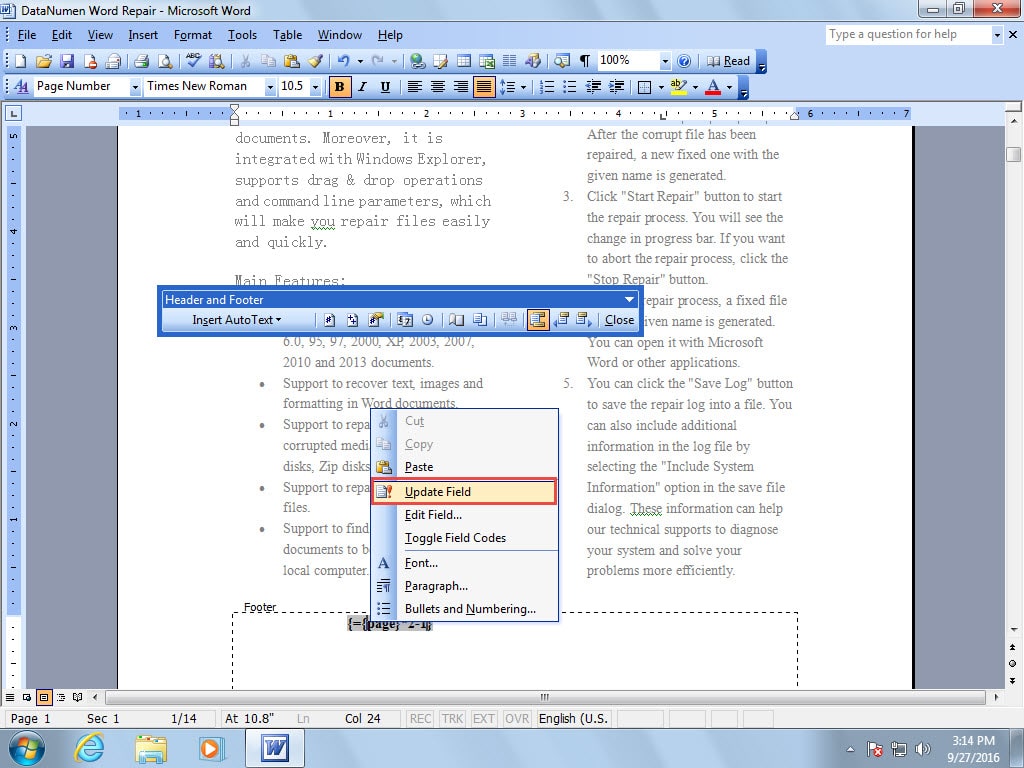This screenshot has width=1024, height=768.
Task: Click the Save floppy disk icon
Action: coord(68,62)
